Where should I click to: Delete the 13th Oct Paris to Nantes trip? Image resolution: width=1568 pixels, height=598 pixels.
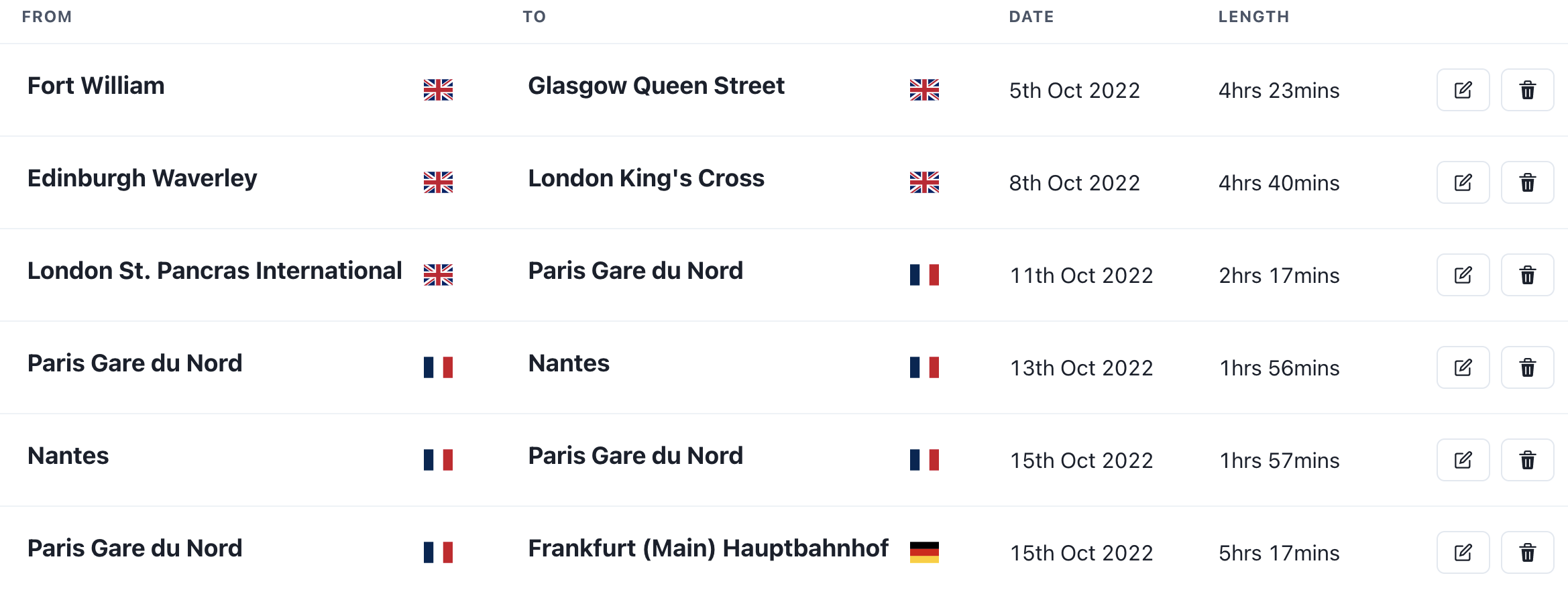[1527, 367]
